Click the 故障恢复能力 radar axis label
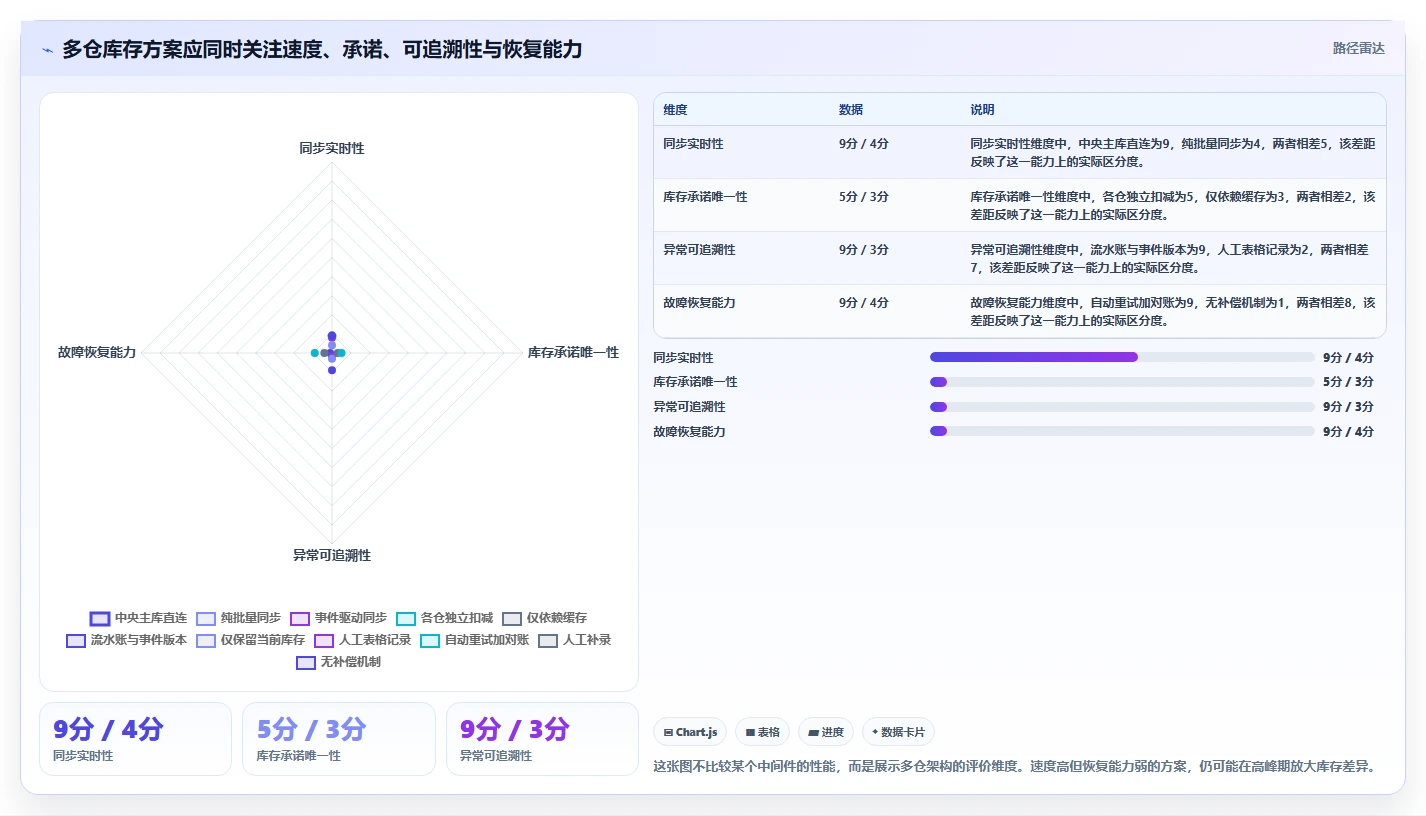1426x816 pixels. 97,353
